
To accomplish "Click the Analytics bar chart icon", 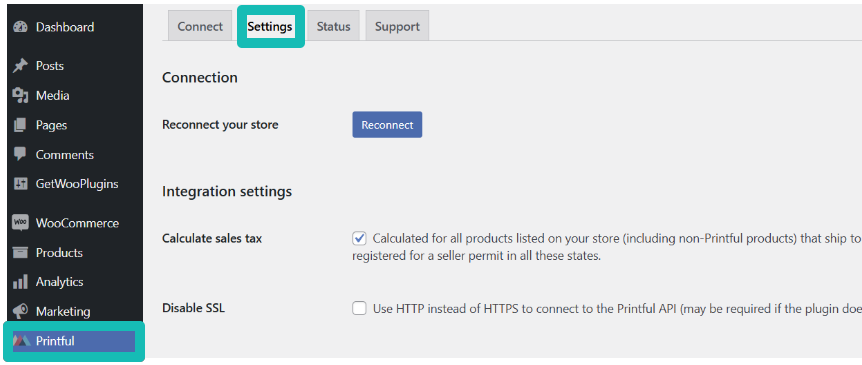I will (20, 282).
